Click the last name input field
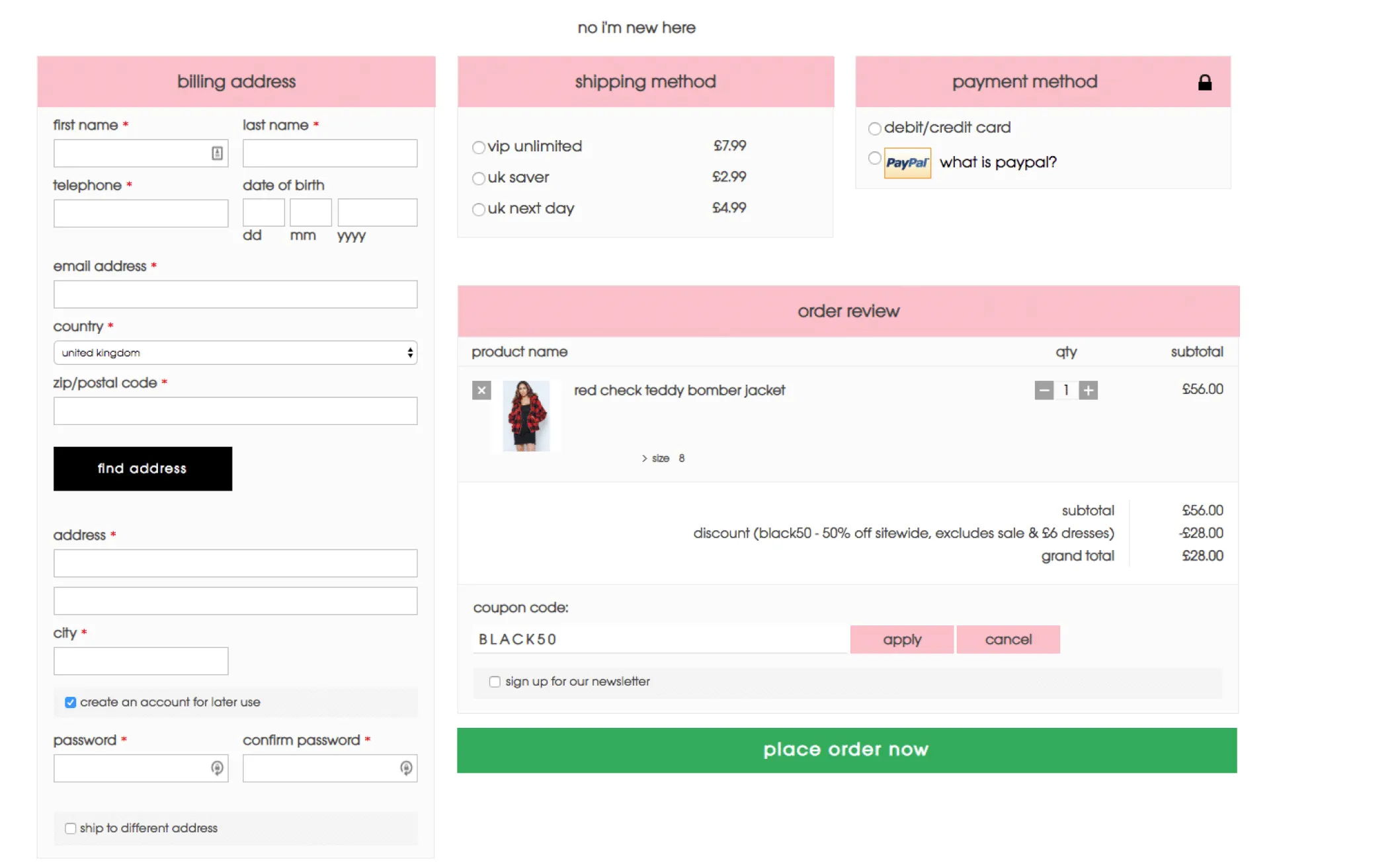 [330, 153]
